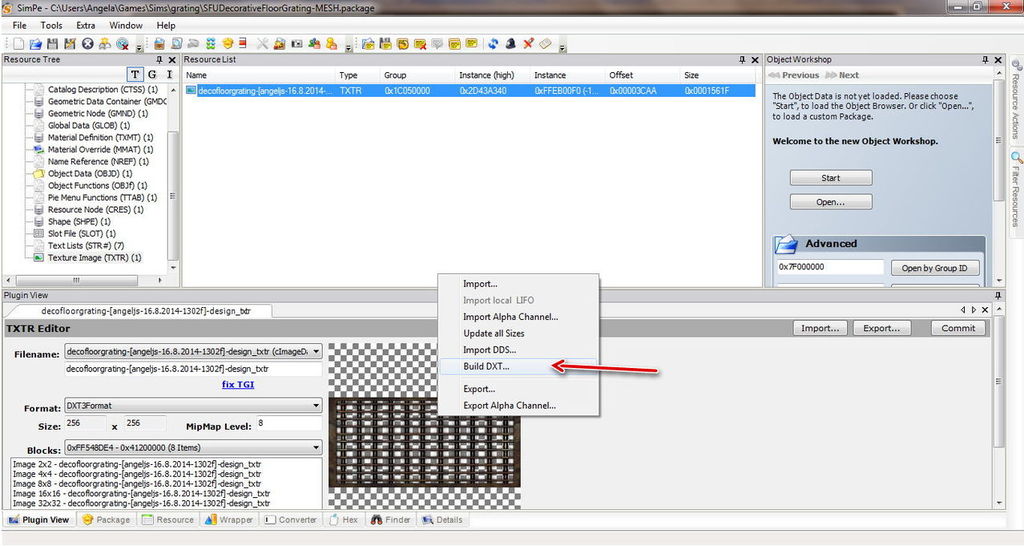Select Material Definition (TXMT) tree item
This screenshot has height=546, width=1024.
click(x=100, y=138)
